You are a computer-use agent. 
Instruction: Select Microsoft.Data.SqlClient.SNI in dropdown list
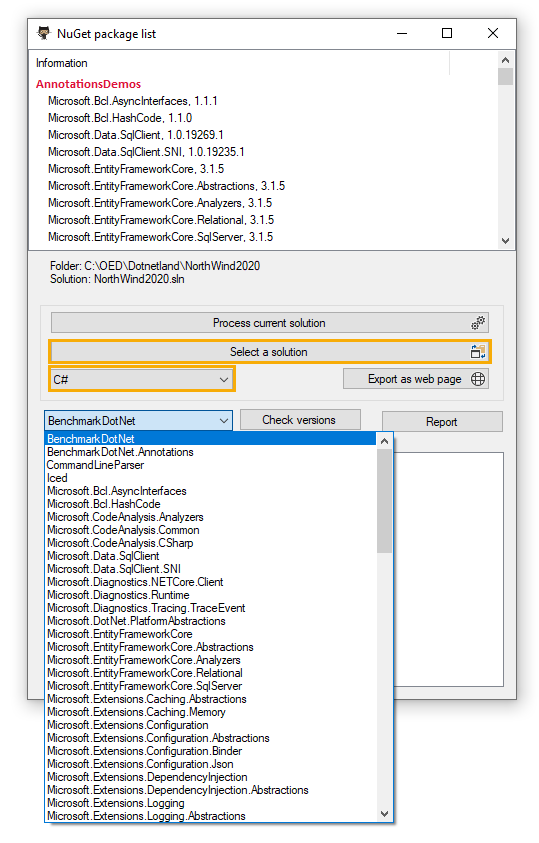coord(211,569)
